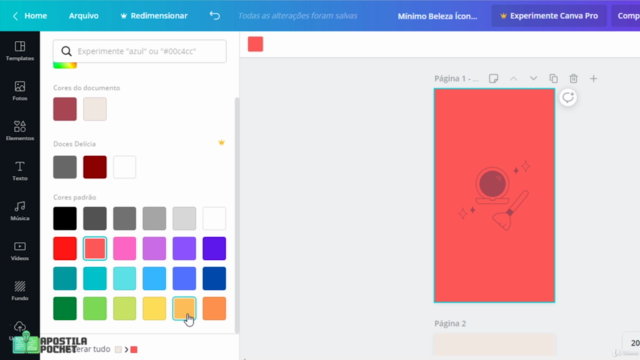Click the search magnifier icon
This screenshot has height=360, width=640.
(66, 51)
